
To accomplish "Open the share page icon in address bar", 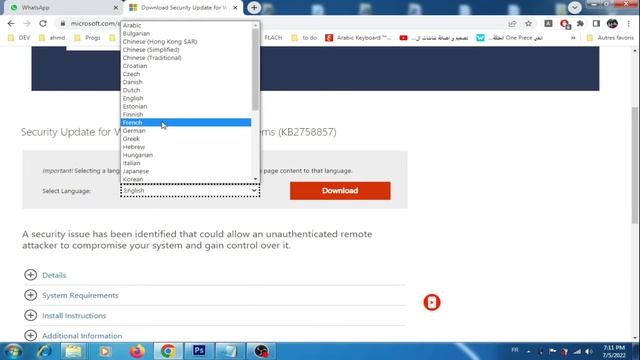I will tap(512, 24).
